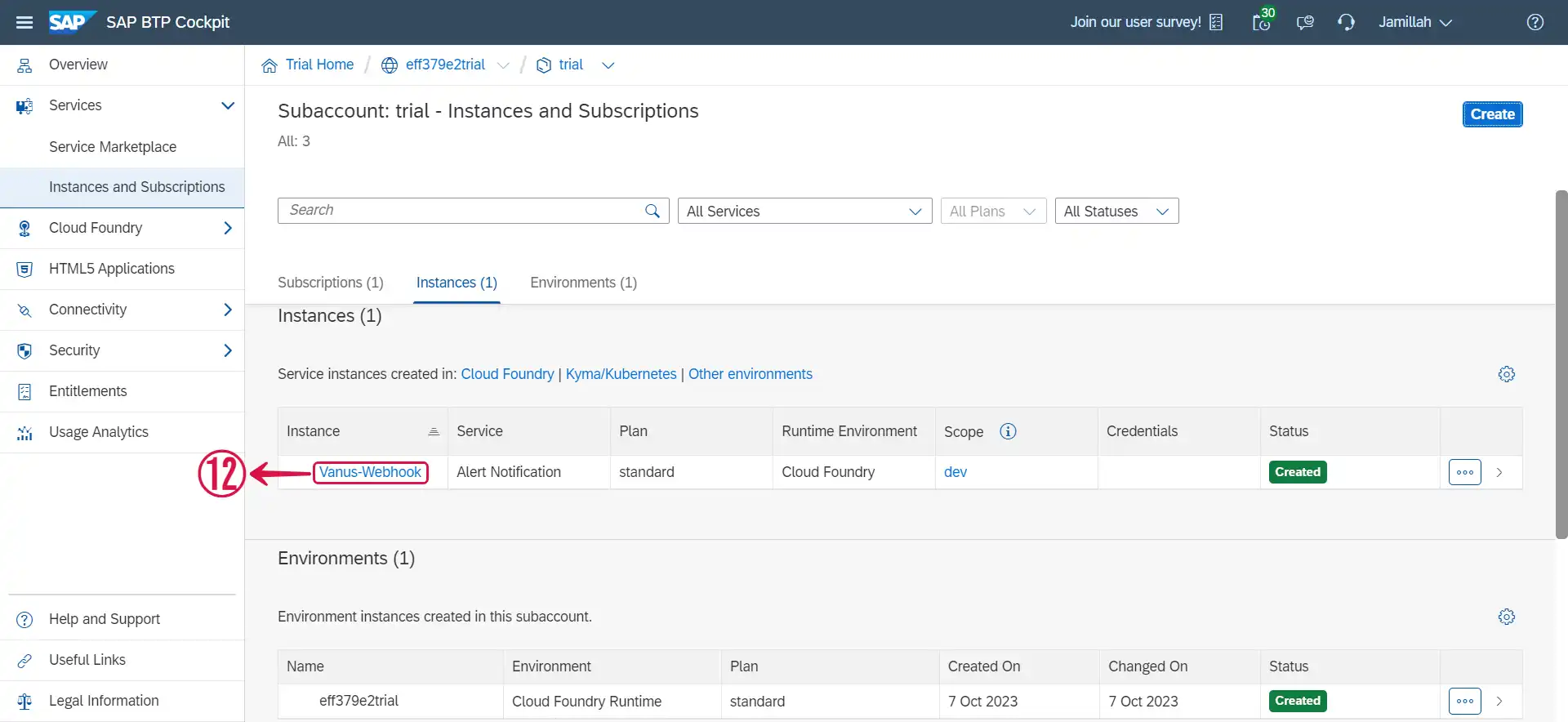Expand the Connectivity section arrow
This screenshot has height=722, width=1568.
(228, 310)
